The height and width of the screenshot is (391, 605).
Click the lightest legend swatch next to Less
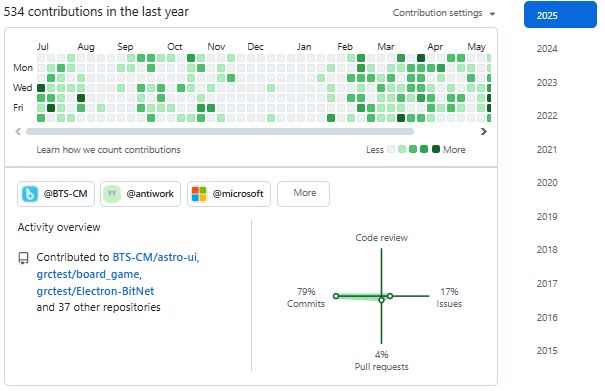(x=391, y=149)
